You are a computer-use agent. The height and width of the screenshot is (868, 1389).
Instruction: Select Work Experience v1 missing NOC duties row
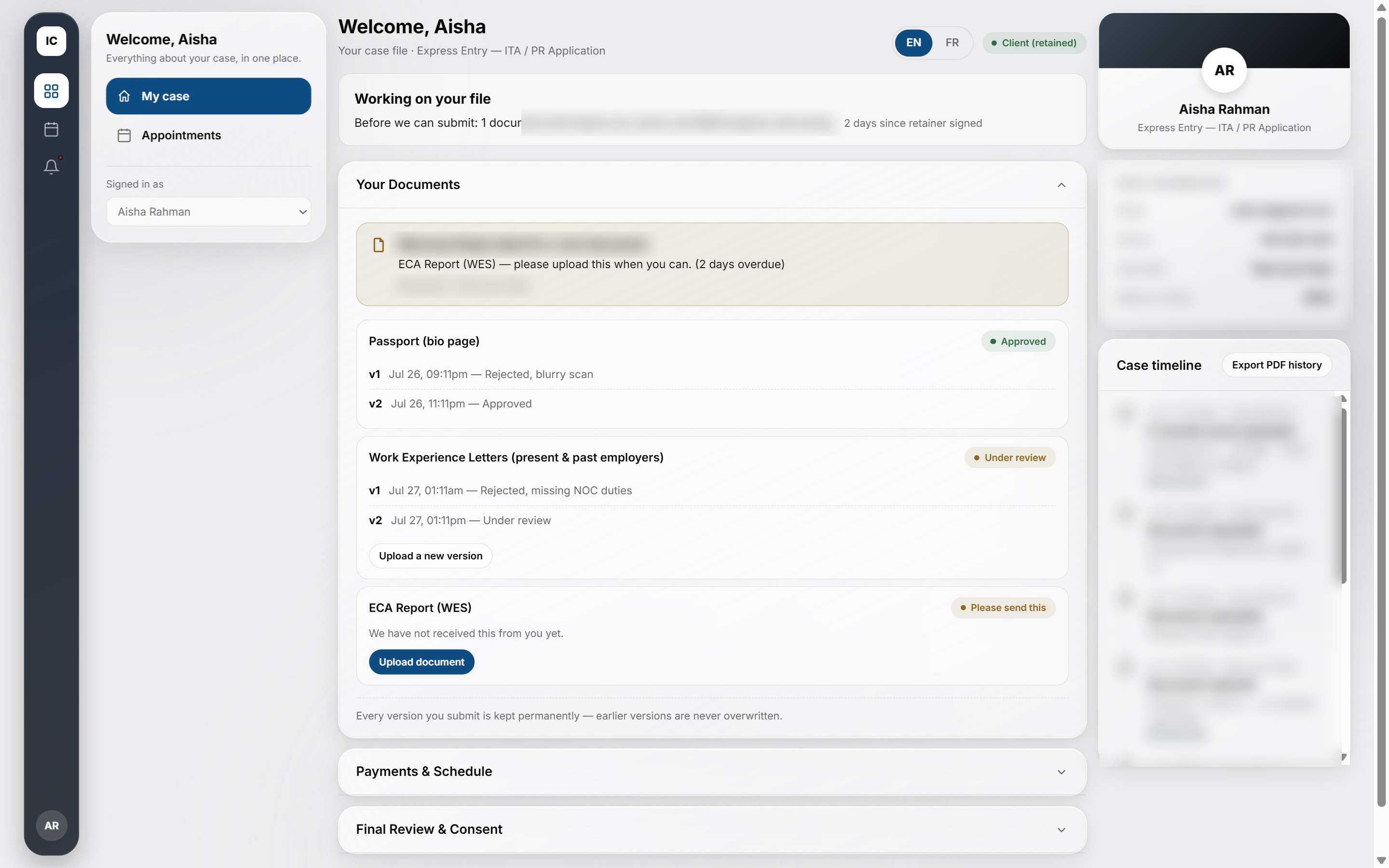coord(712,490)
